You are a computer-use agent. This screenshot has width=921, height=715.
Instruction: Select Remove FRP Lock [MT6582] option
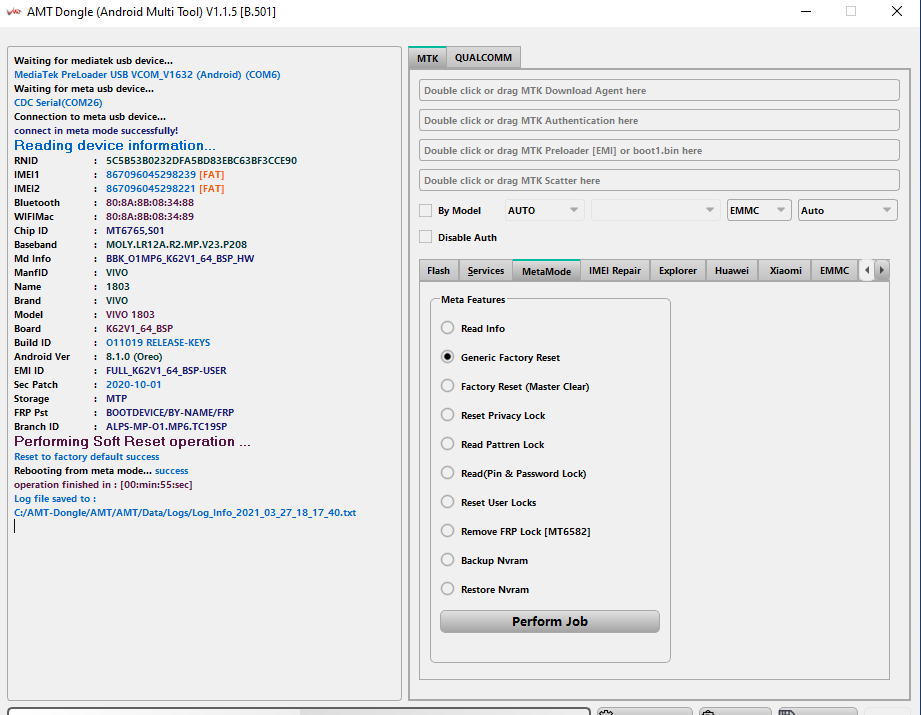[447, 531]
